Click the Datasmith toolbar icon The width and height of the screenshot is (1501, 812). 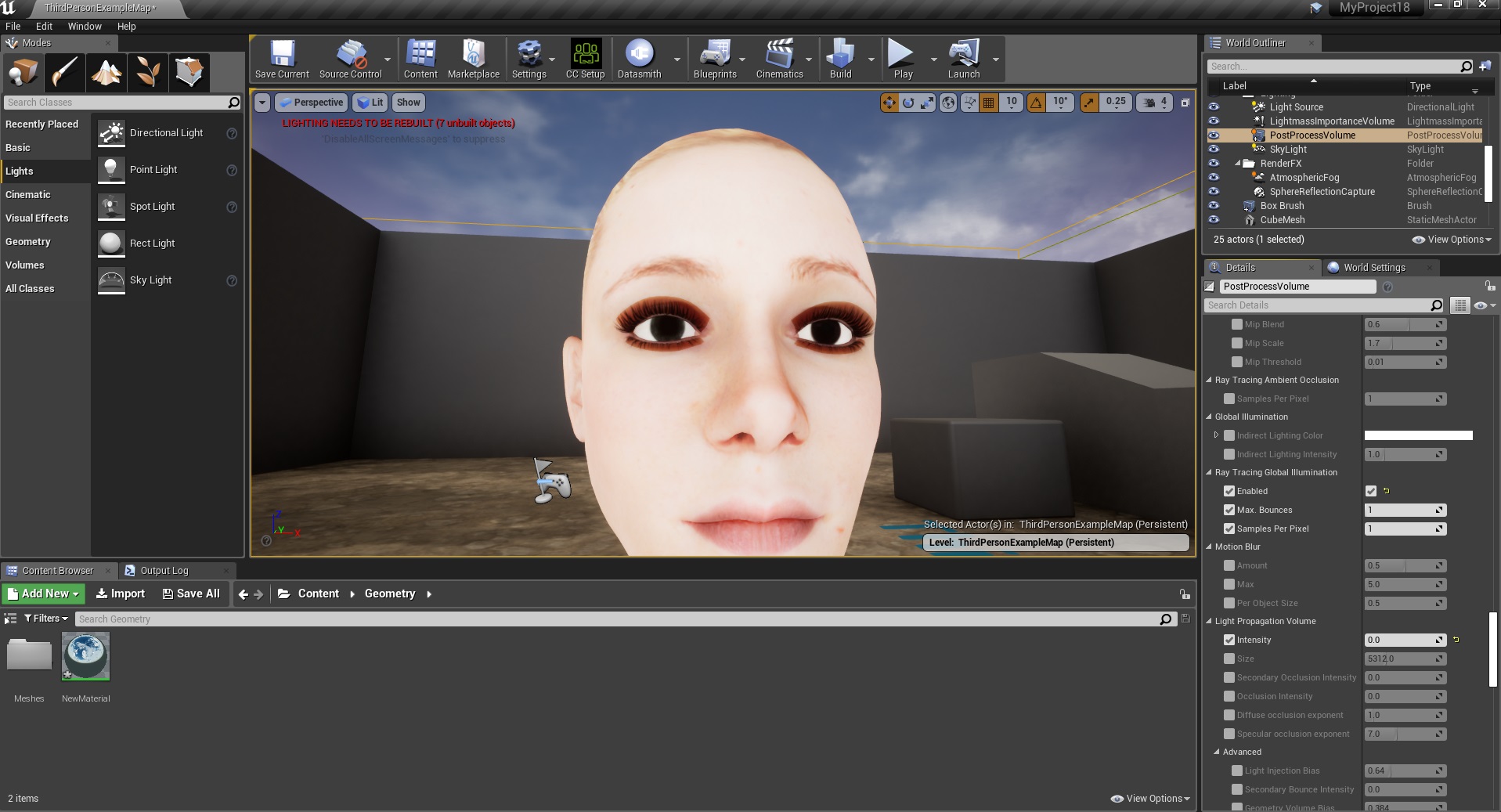click(639, 60)
